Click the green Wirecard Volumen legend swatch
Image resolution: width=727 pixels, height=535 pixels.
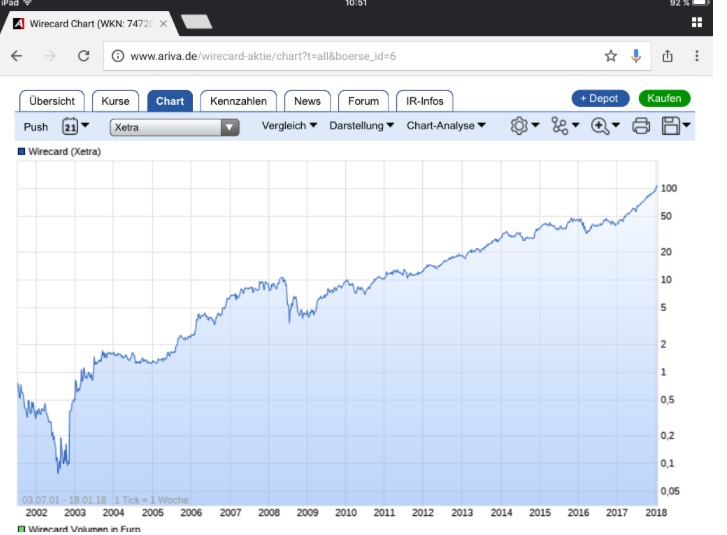click(x=21, y=529)
